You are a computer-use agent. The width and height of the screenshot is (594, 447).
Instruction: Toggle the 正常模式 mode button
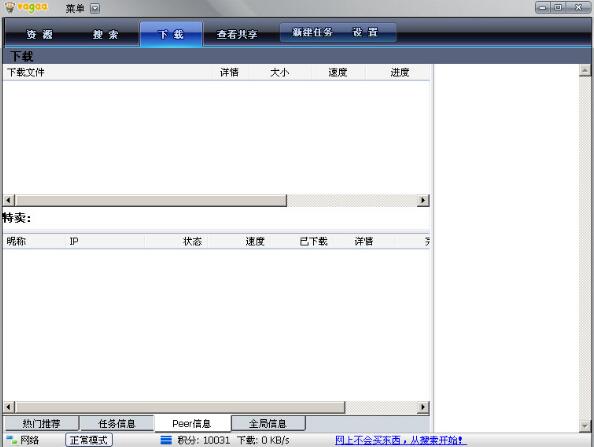(89, 440)
